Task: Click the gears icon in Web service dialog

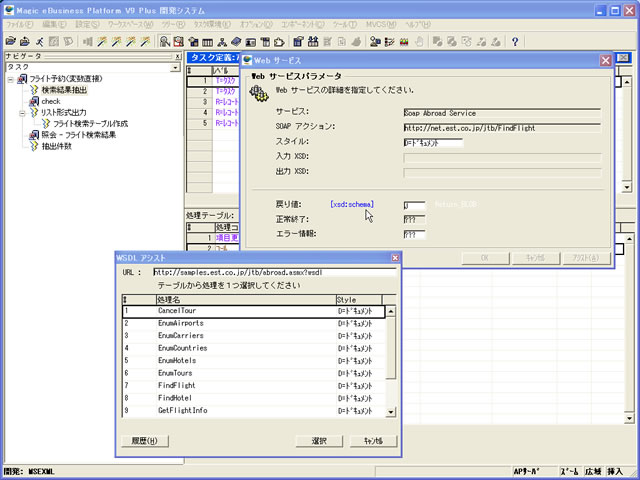Action: coord(259,94)
